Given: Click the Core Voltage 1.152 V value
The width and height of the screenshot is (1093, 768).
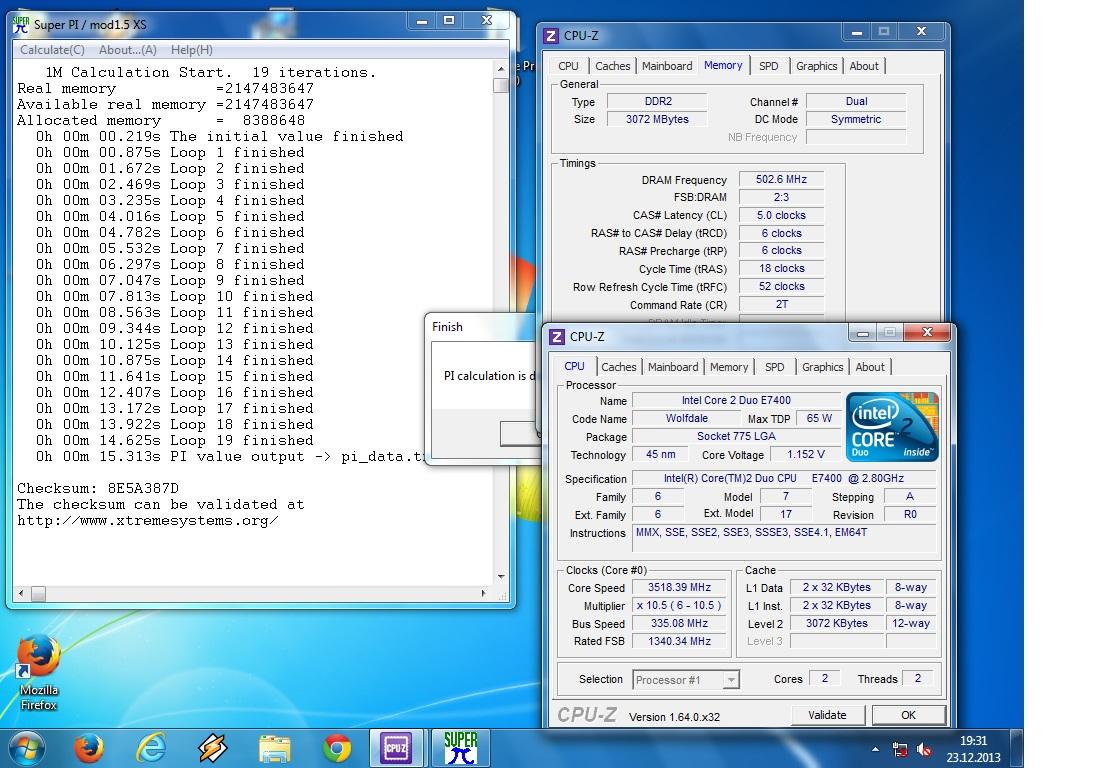Looking at the screenshot, I should (x=805, y=454).
